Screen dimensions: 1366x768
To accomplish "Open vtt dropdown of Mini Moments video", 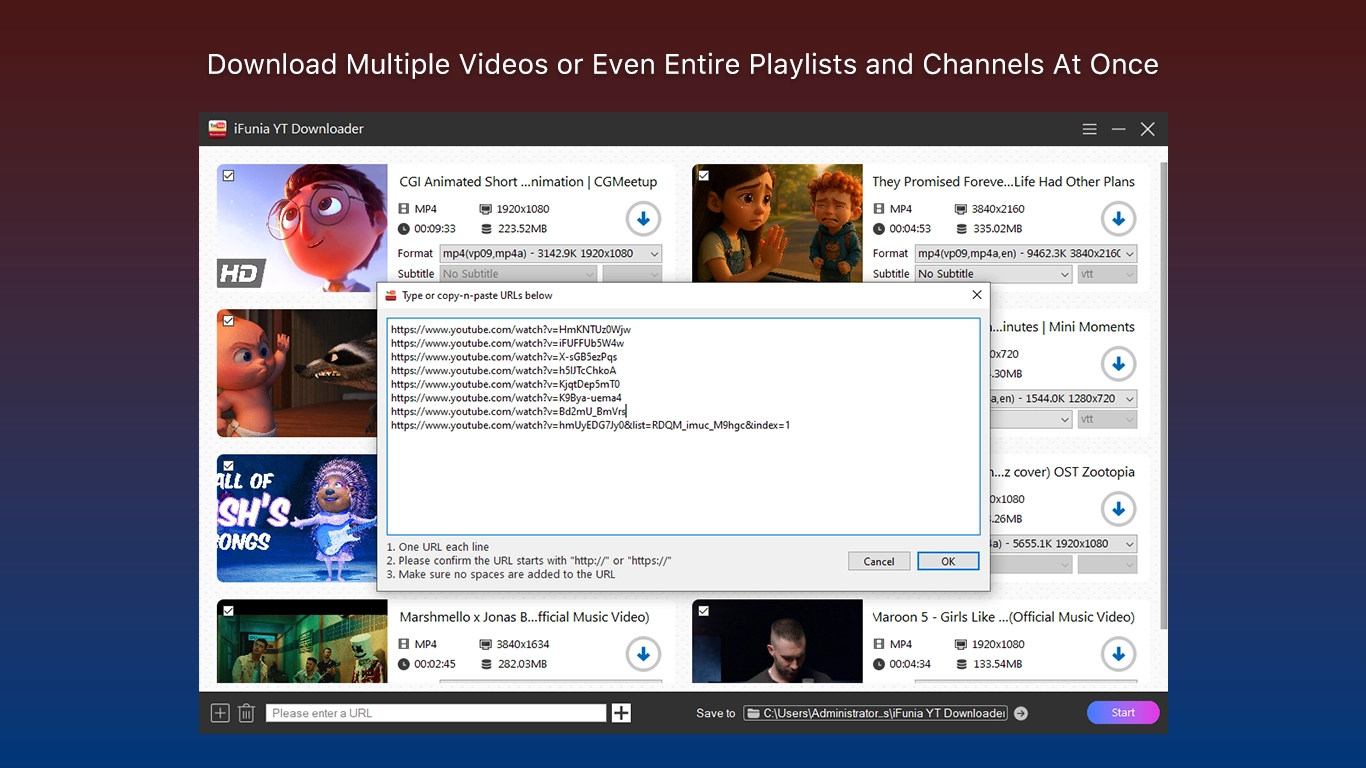I will [1107, 419].
